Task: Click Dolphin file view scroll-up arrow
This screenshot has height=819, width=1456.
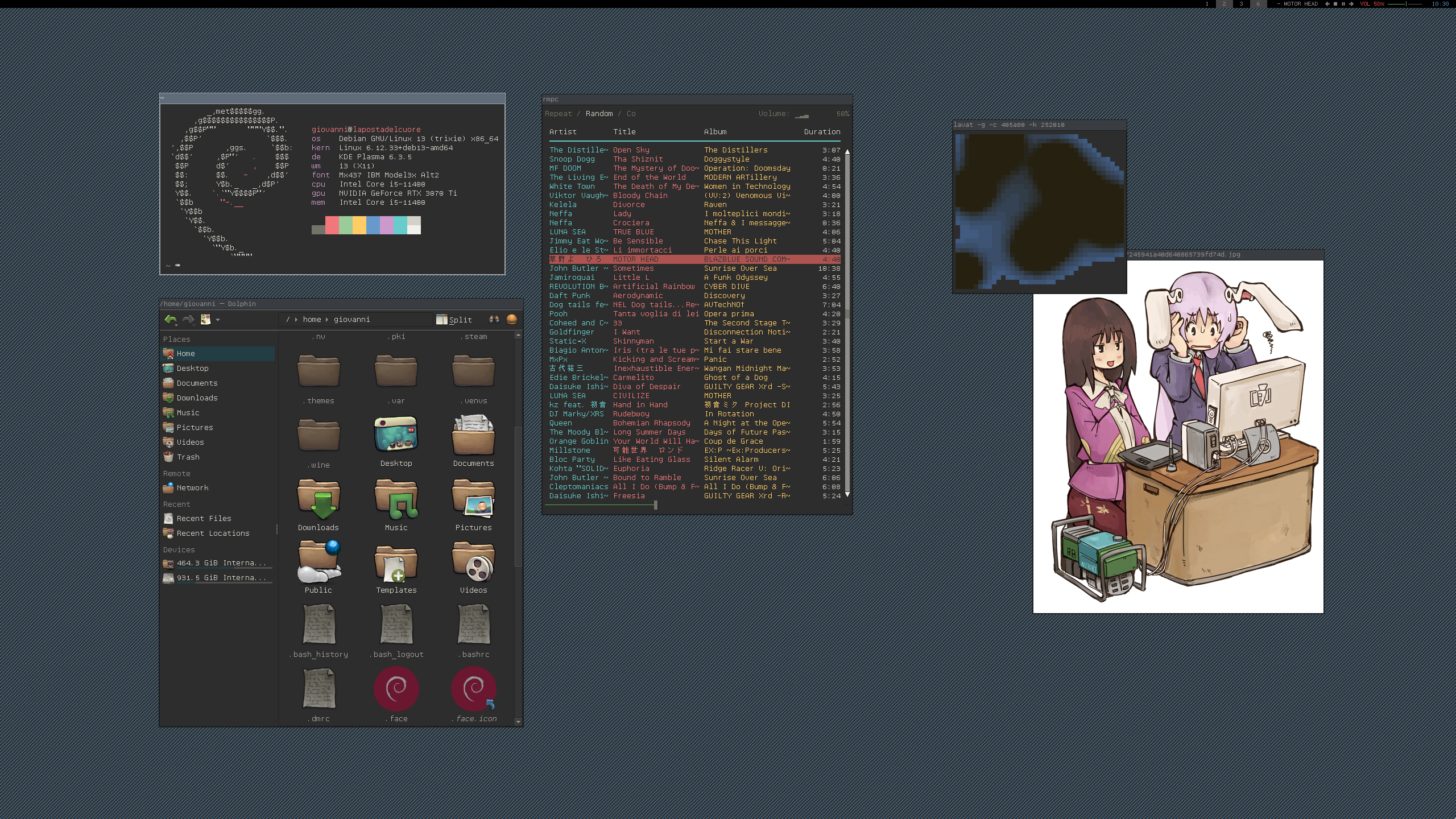Action: 518,336
